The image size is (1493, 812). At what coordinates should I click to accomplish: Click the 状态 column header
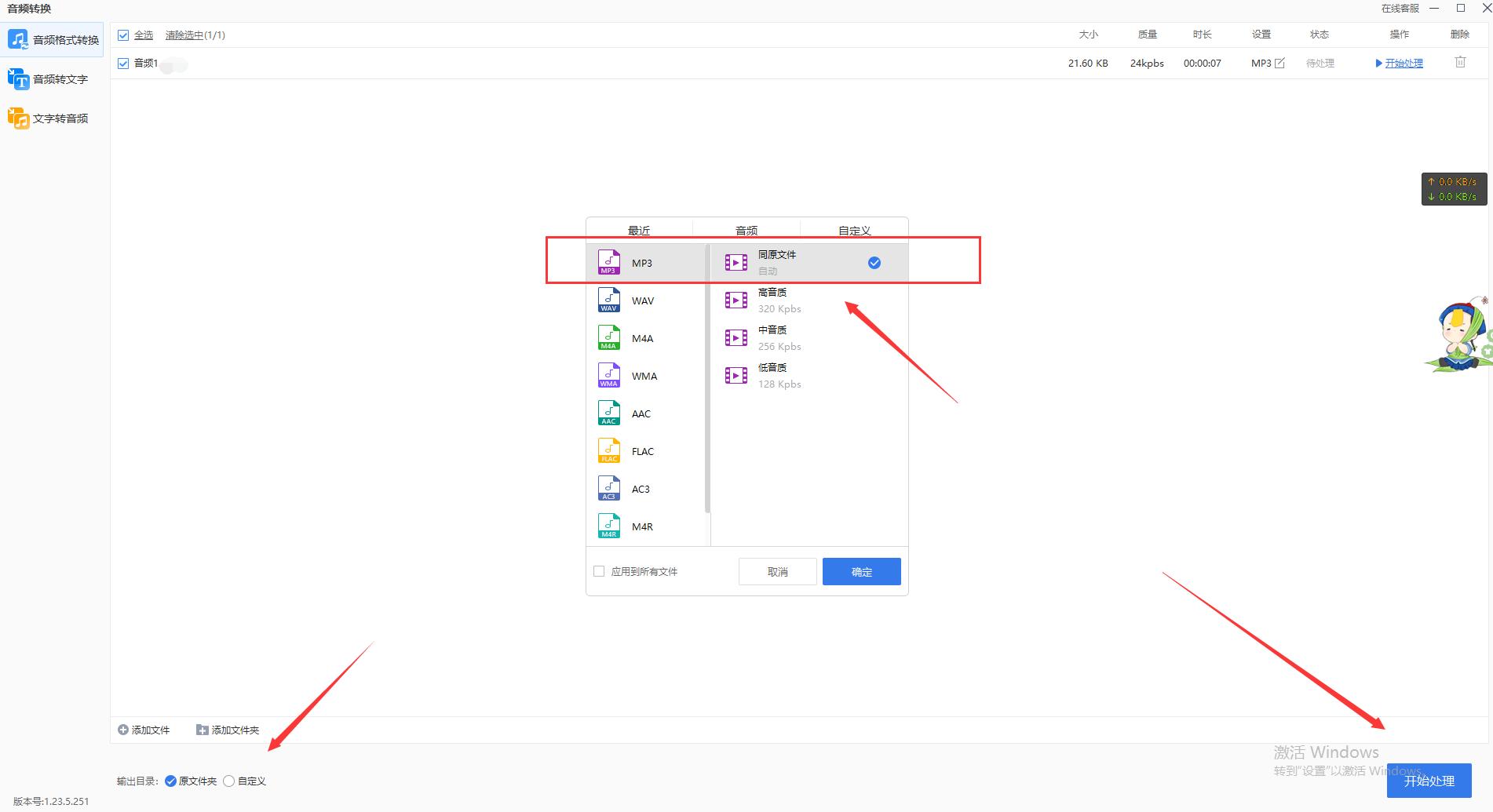click(x=1320, y=35)
